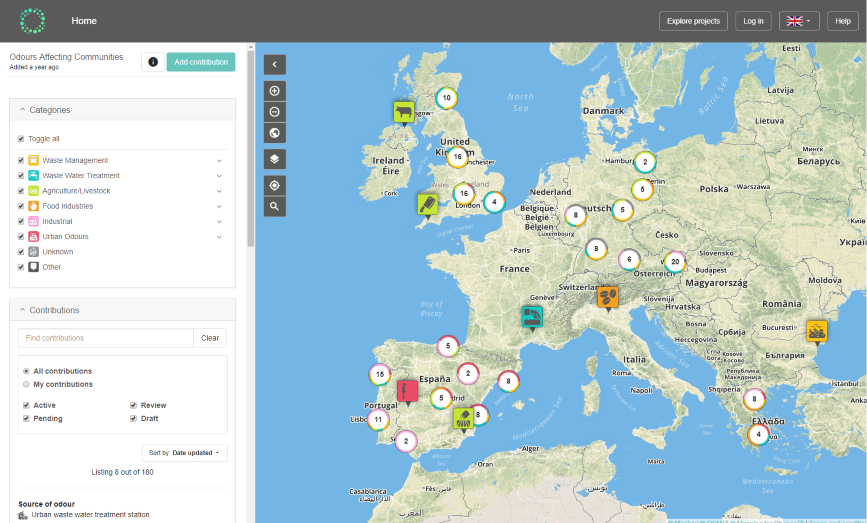867x523 pixels.
Task: Open the cluster of 4 near London
Action: pyautogui.click(x=494, y=202)
